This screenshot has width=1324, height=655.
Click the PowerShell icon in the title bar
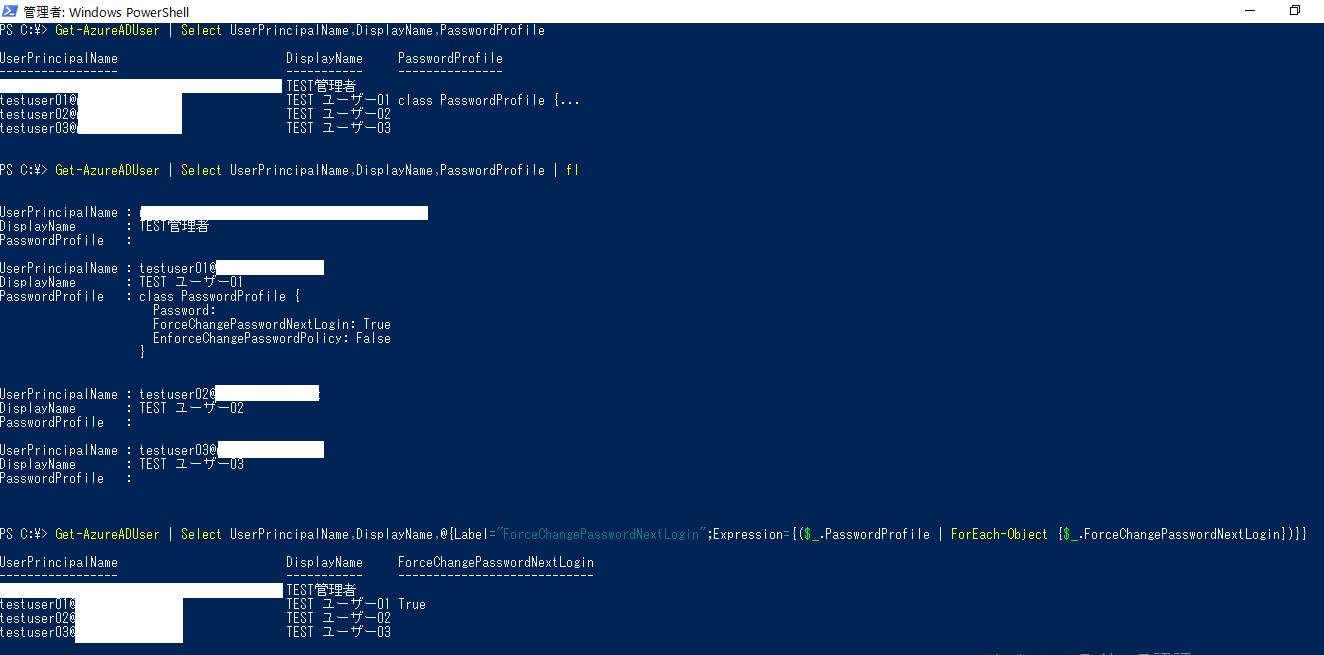click(x=10, y=11)
